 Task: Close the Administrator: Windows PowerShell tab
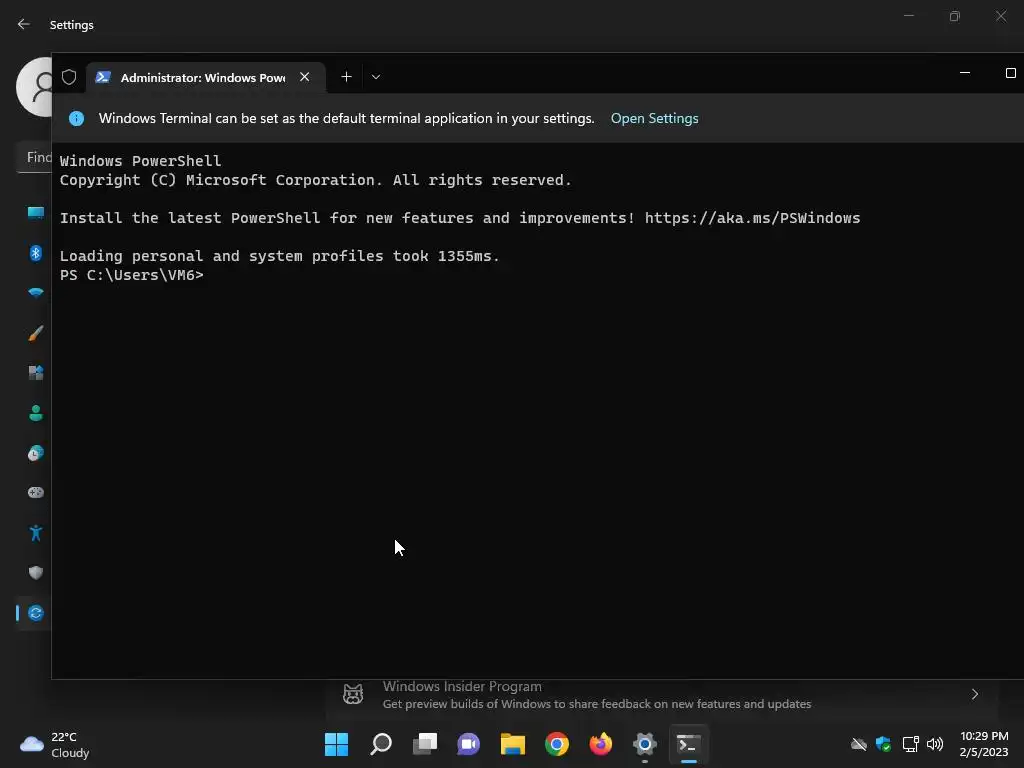point(304,77)
